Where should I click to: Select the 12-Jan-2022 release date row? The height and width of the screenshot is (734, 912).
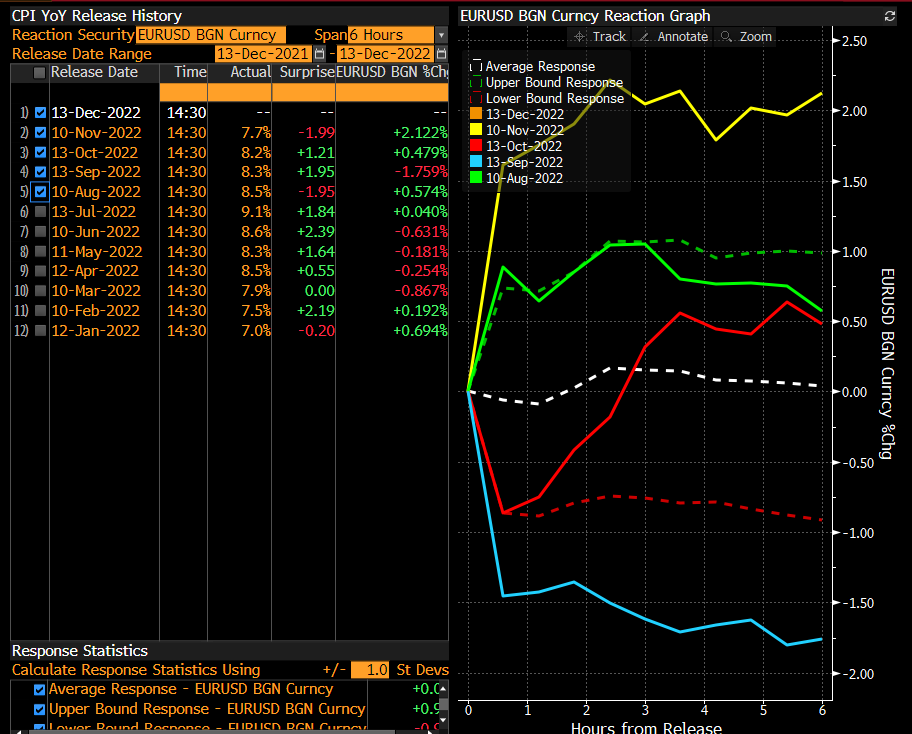coord(96,330)
